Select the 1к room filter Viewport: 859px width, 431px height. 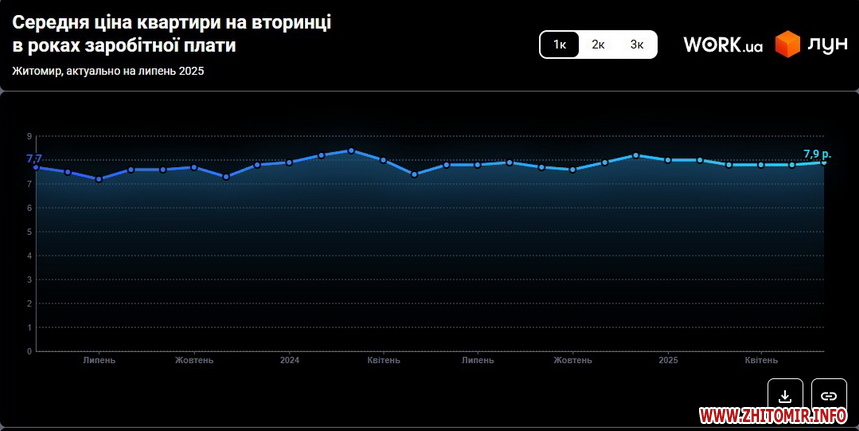(560, 45)
